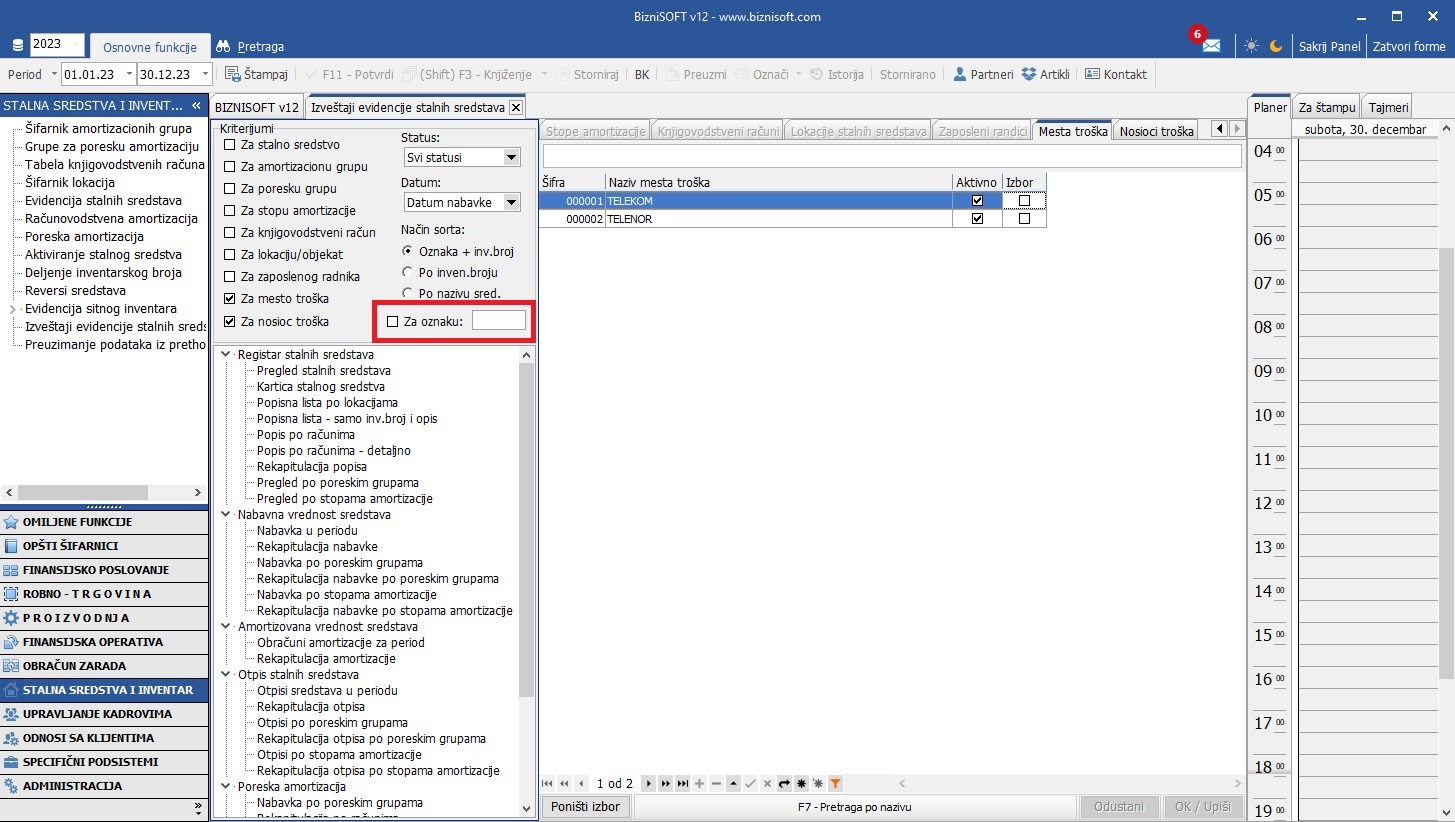Collapse the side panel with double-arrow icon

coord(196,105)
